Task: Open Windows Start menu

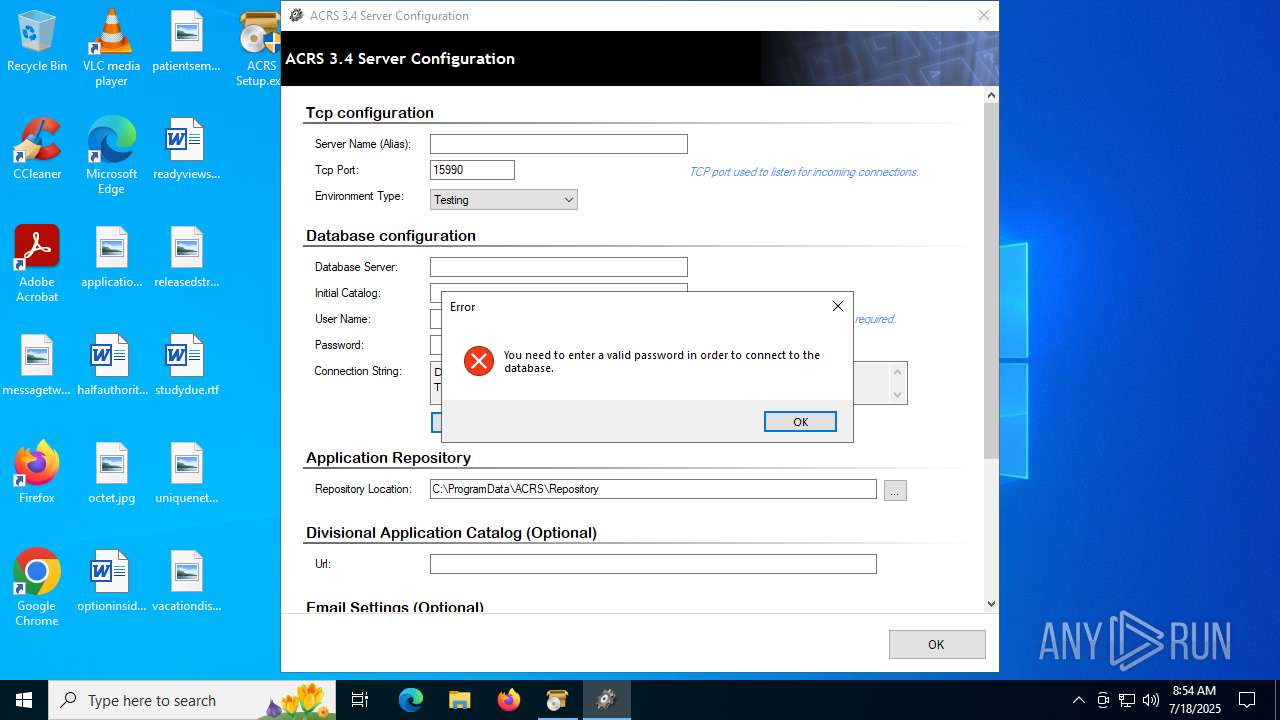Action: pos(24,700)
